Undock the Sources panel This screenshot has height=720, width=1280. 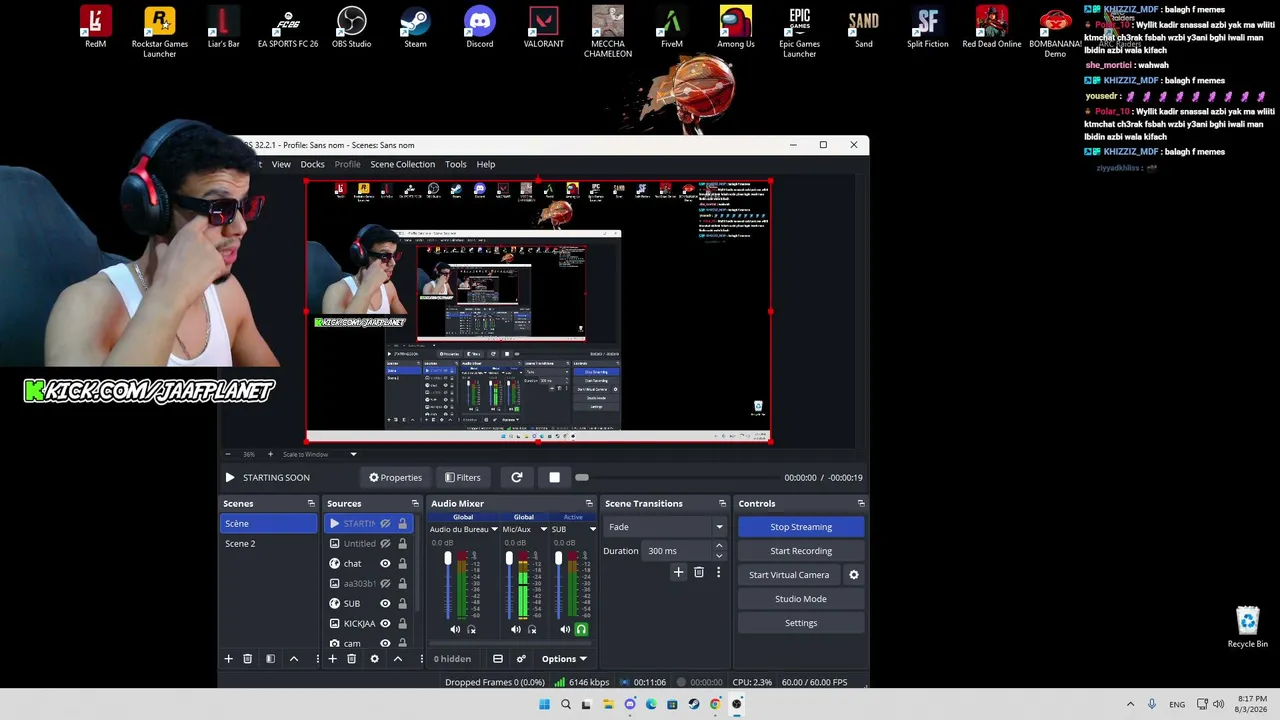pos(415,503)
